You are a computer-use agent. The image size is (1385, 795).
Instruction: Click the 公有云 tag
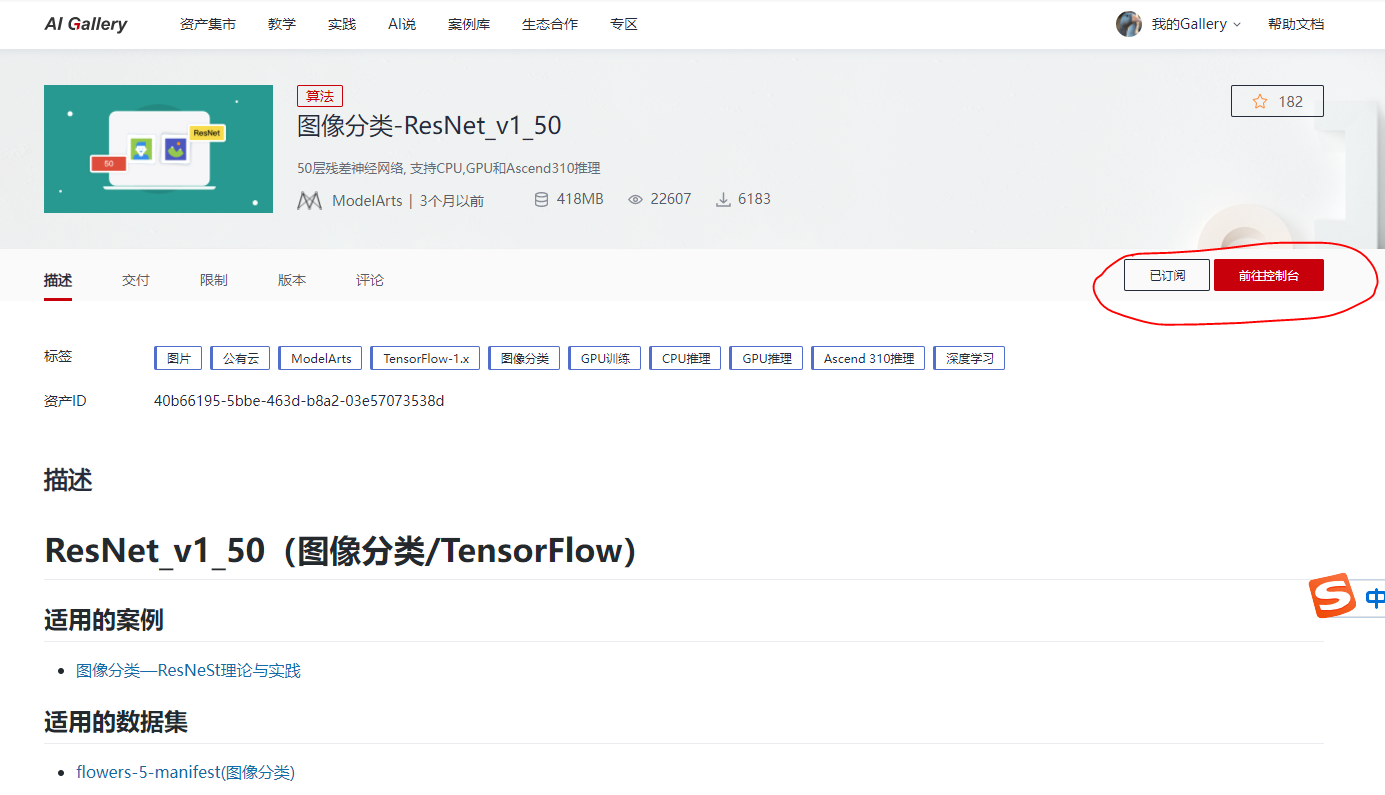pyautogui.click(x=240, y=358)
